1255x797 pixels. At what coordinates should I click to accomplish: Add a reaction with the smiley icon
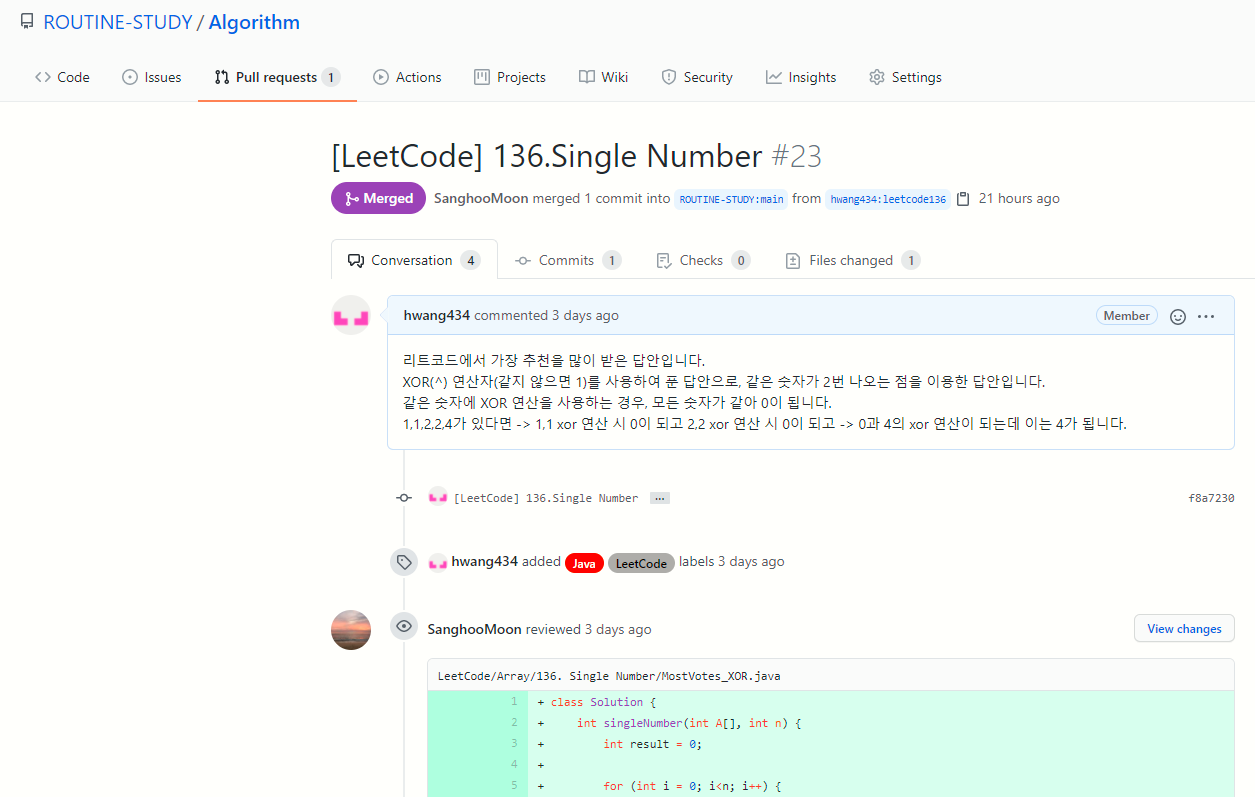pos(1178,316)
